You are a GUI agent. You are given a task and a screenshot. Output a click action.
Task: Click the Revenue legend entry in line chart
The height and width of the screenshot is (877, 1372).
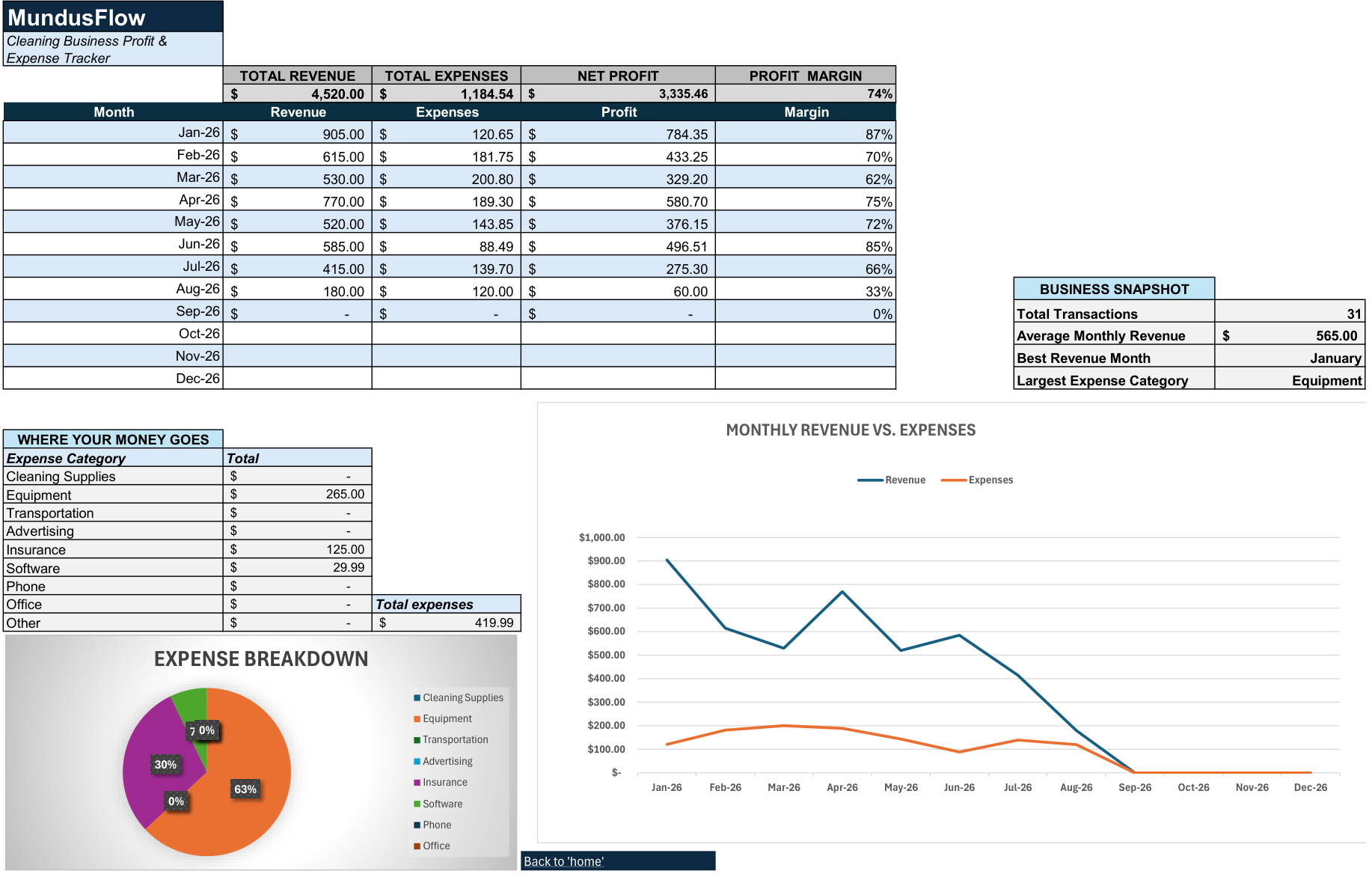point(892,480)
